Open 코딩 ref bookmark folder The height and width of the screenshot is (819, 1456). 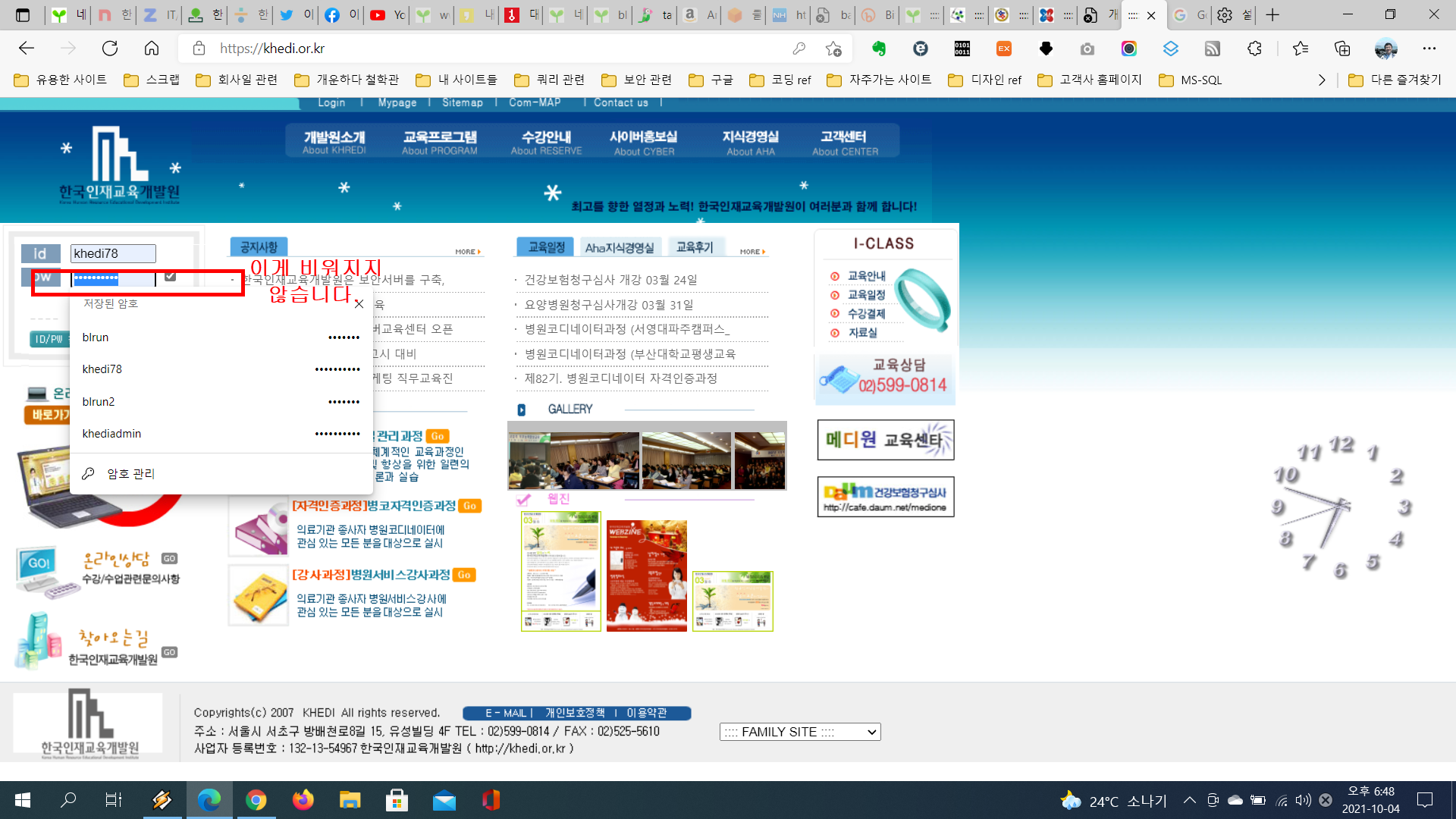coord(780,80)
